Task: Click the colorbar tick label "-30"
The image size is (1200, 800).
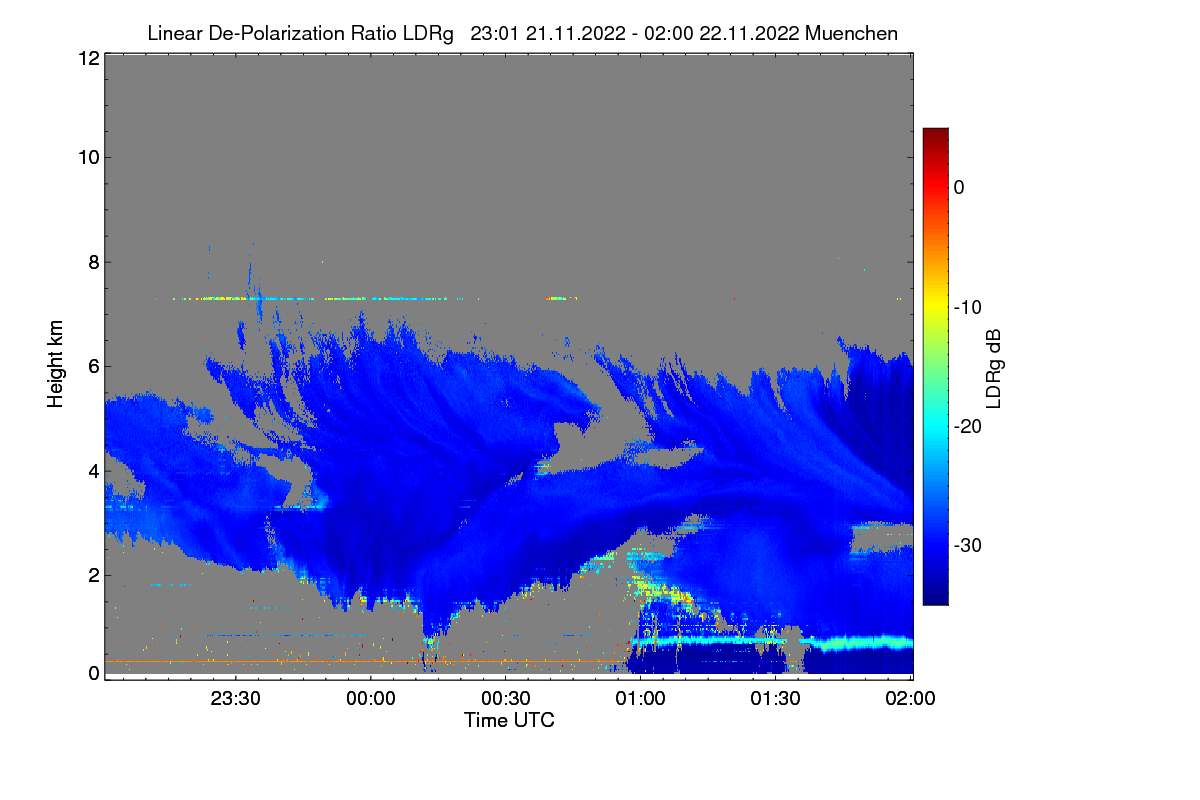Action: [x=967, y=546]
